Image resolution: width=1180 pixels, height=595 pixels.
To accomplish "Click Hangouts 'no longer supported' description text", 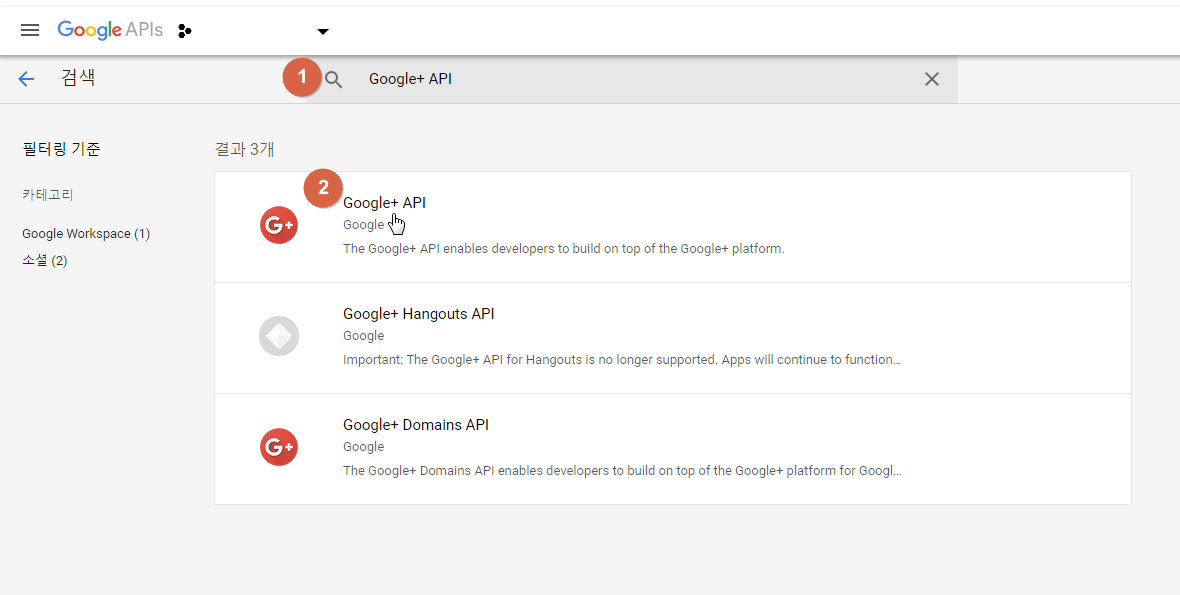I will [x=622, y=360].
